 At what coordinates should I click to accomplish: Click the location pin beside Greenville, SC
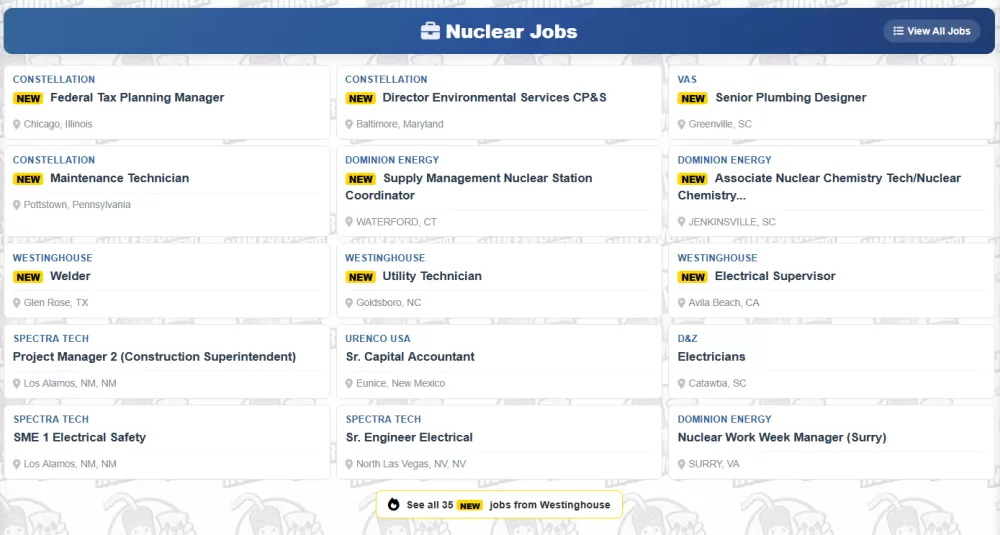pyautogui.click(x=681, y=124)
